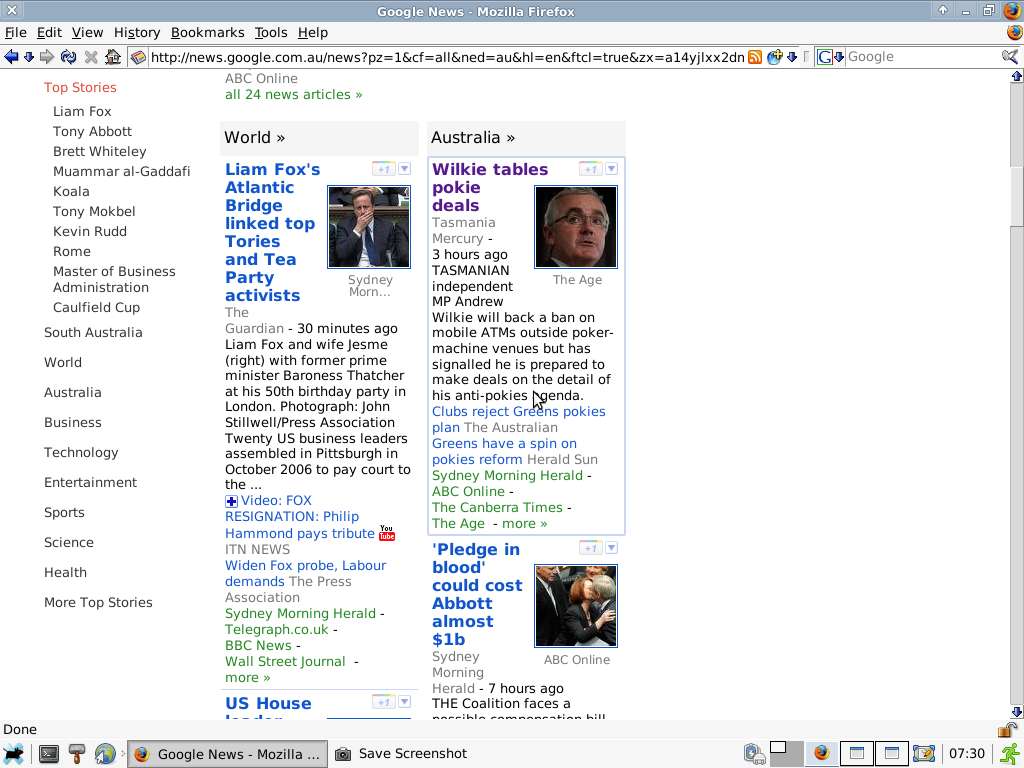Click the status bar security lock icon

point(1008,729)
